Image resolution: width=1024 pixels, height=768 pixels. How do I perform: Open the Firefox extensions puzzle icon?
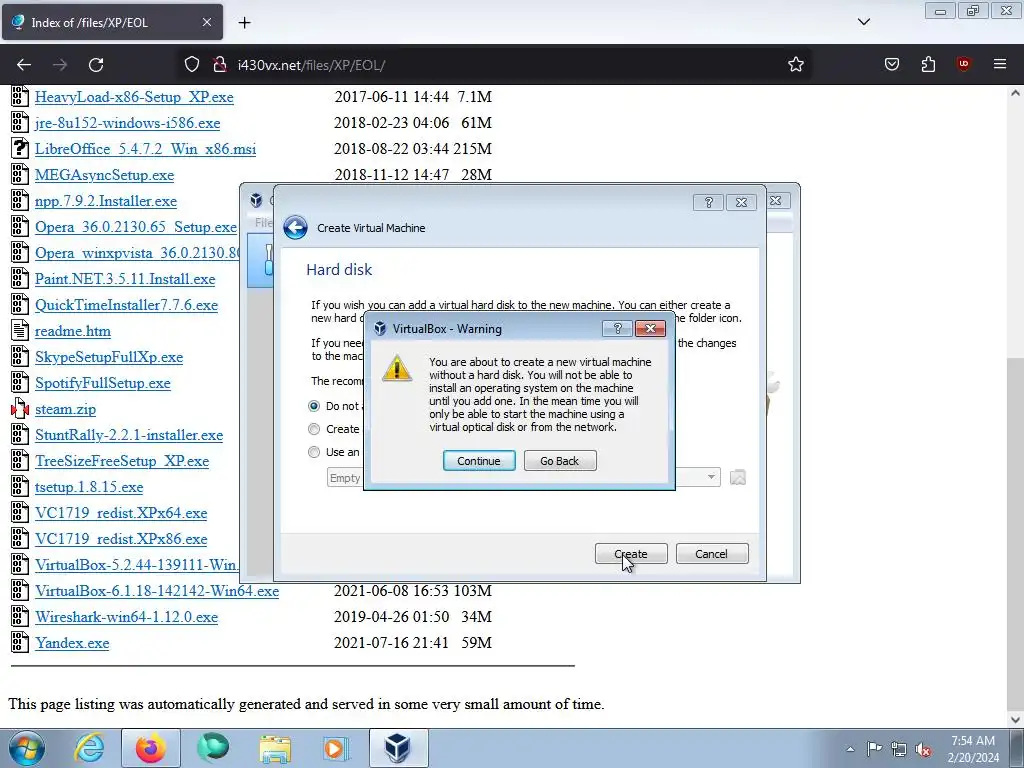928,64
